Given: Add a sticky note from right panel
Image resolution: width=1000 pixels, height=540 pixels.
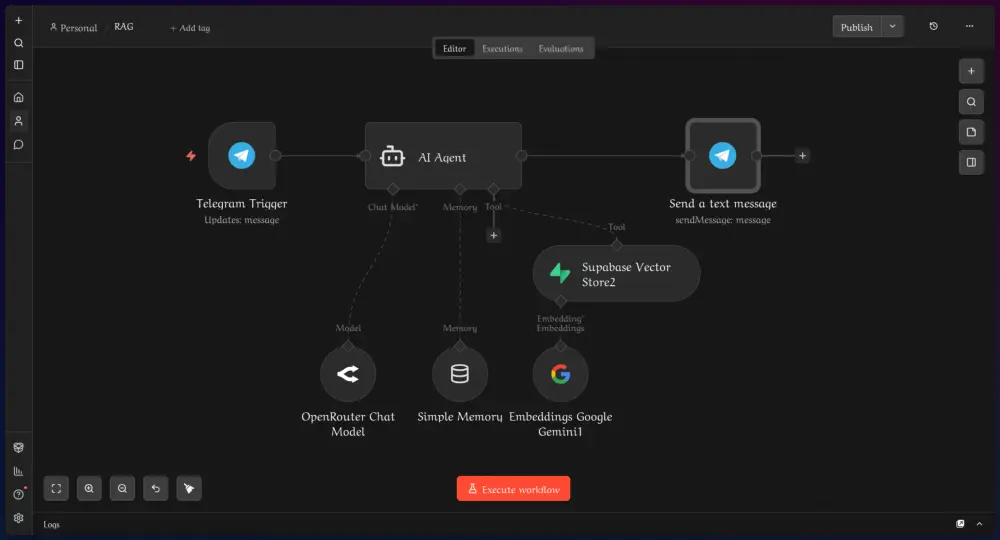Looking at the screenshot, I should [971, 132].
